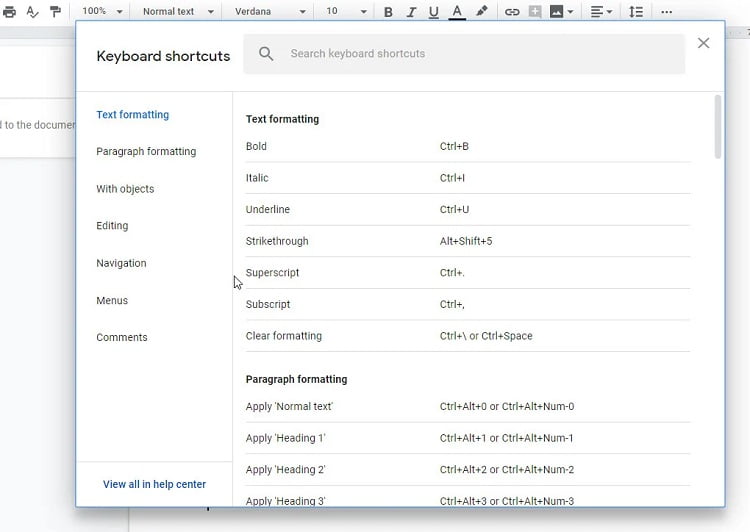
Task: Open the Normal text style dropdown
Action: (178, 12)
